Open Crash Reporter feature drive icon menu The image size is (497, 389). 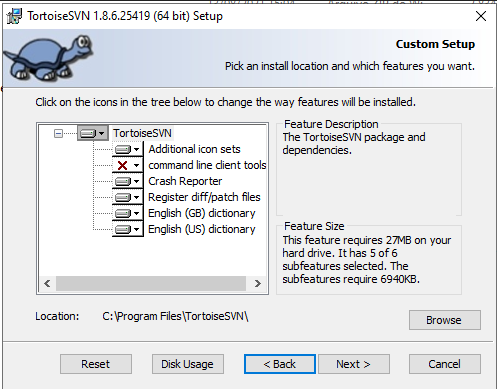[x=128, y=181]
